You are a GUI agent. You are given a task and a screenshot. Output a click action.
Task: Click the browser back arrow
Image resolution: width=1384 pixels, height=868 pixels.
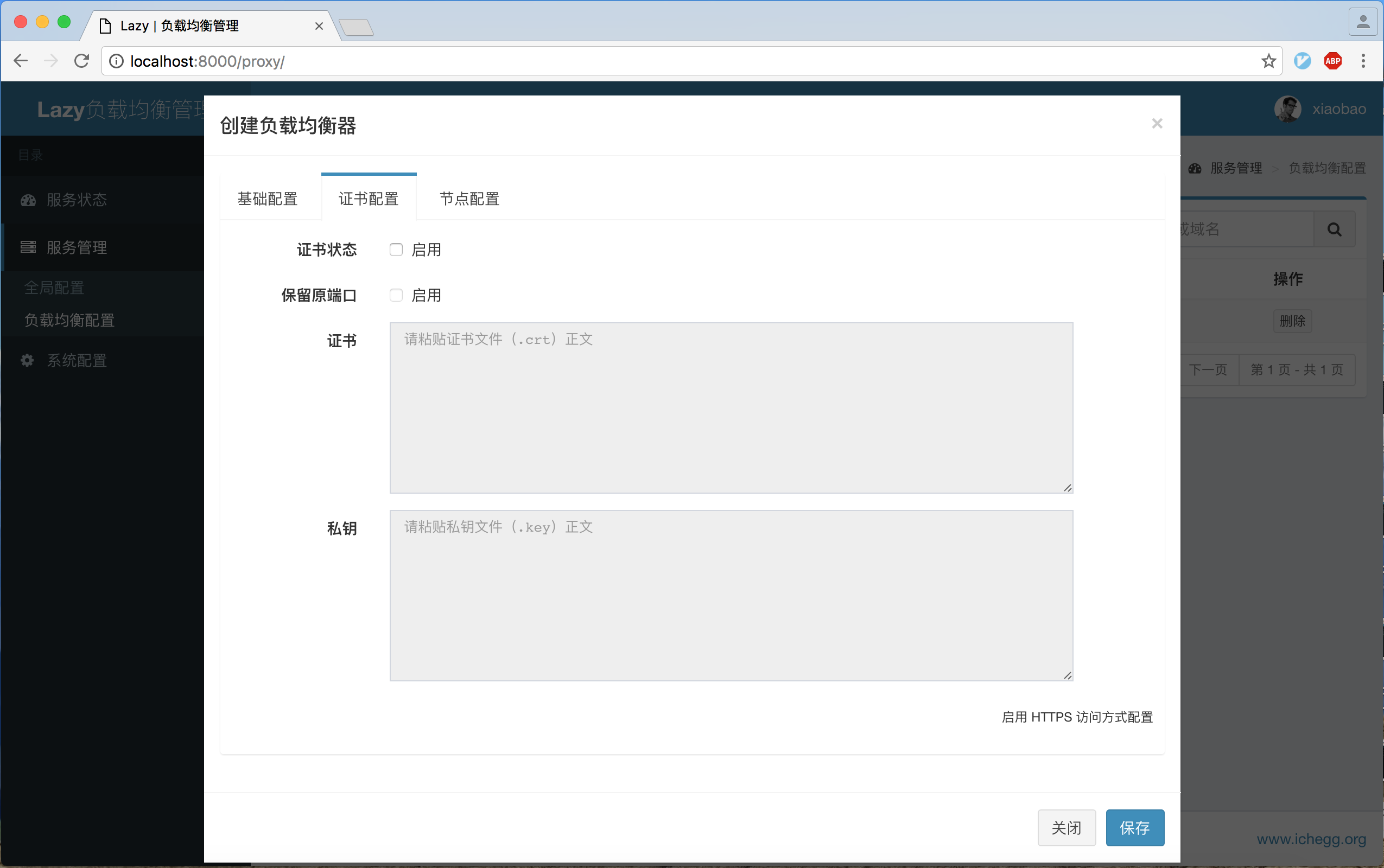(x=21, y=61)
